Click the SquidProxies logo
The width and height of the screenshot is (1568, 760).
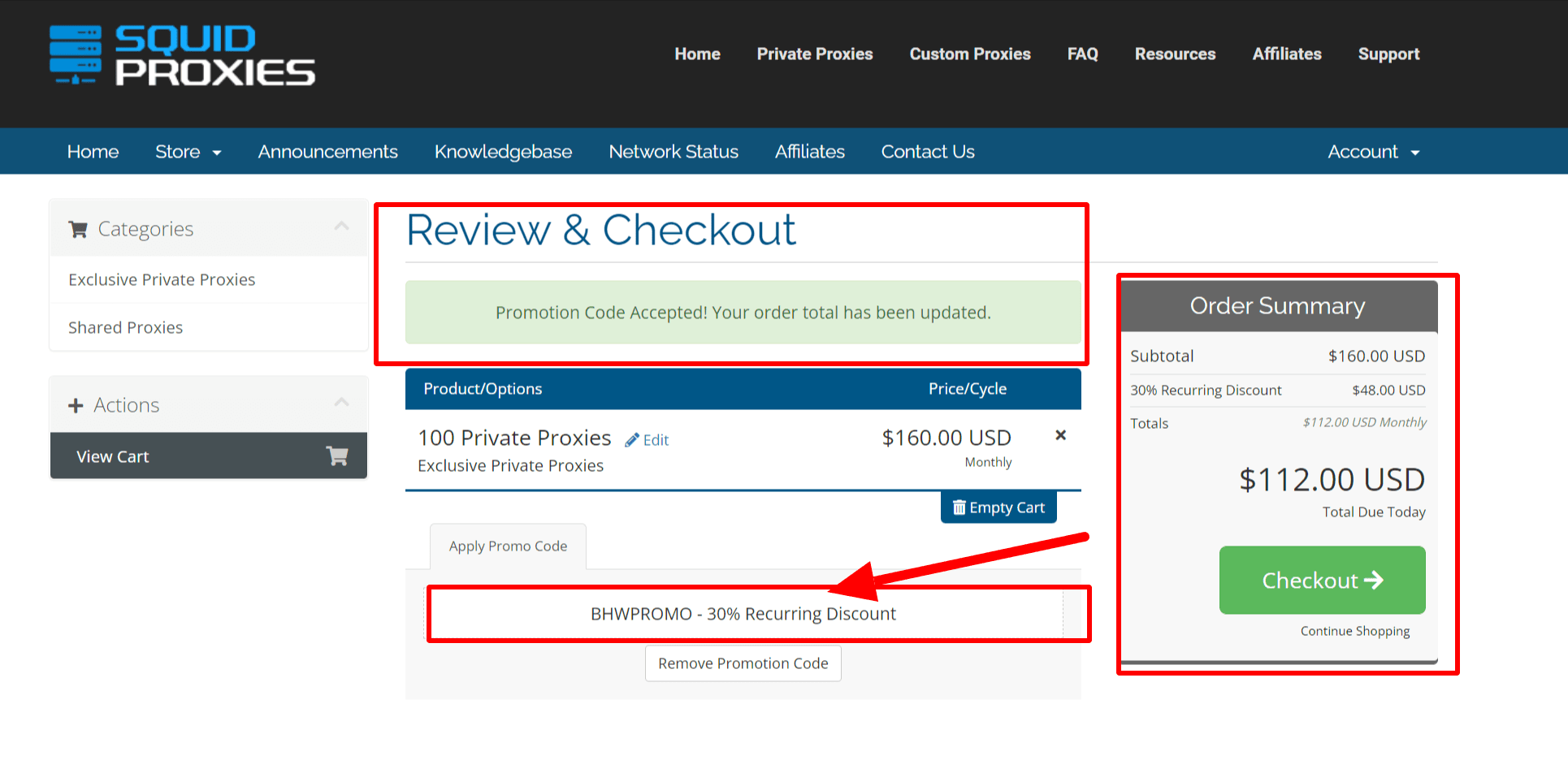click(181, 54)
